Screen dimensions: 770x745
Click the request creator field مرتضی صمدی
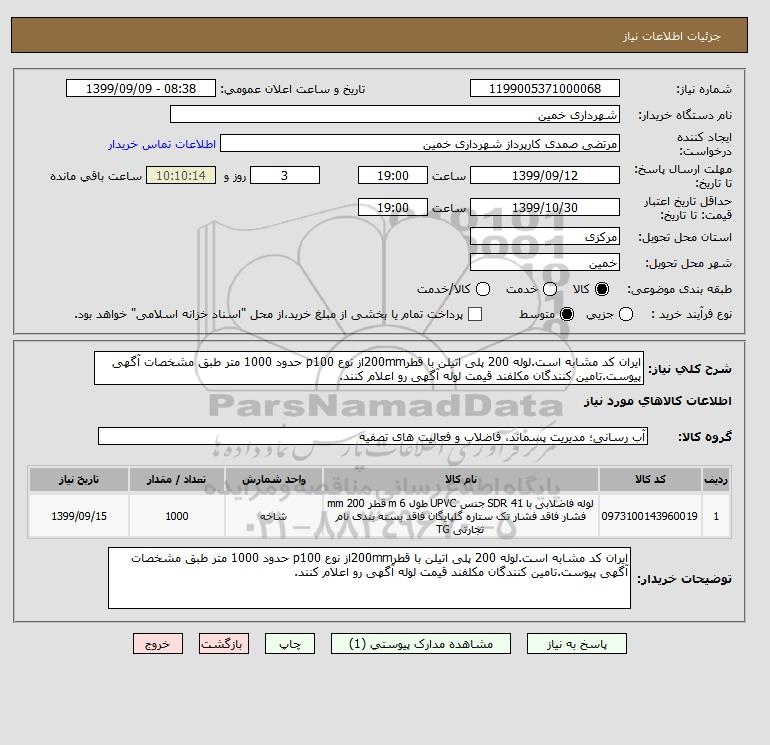point(420,143)
